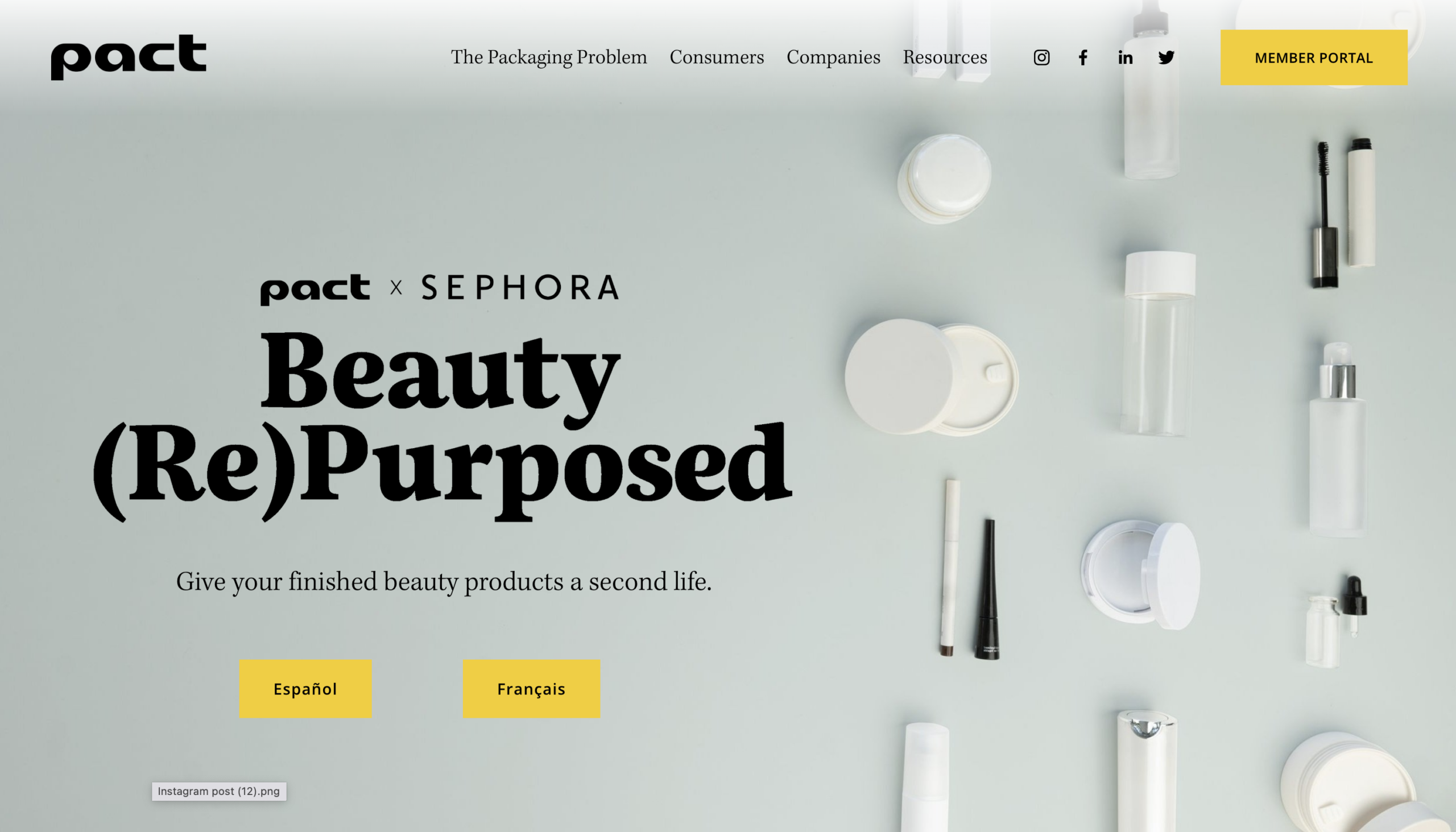Open the LinkedIn social icon

tap(1125, 57)
